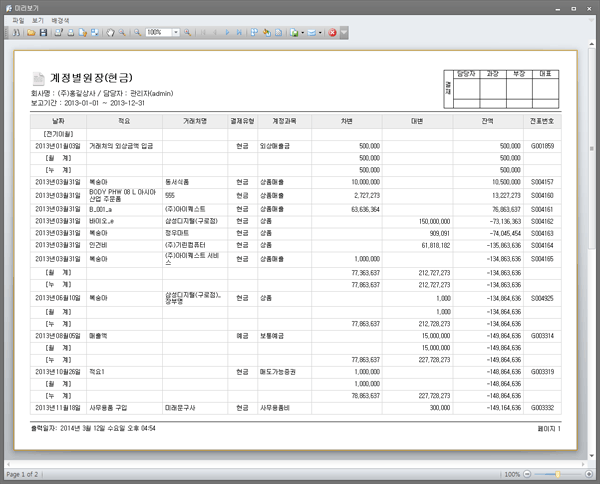Toggle the Hand tool in the toolbar
The image size is (600, 484).
click(109, 32)
